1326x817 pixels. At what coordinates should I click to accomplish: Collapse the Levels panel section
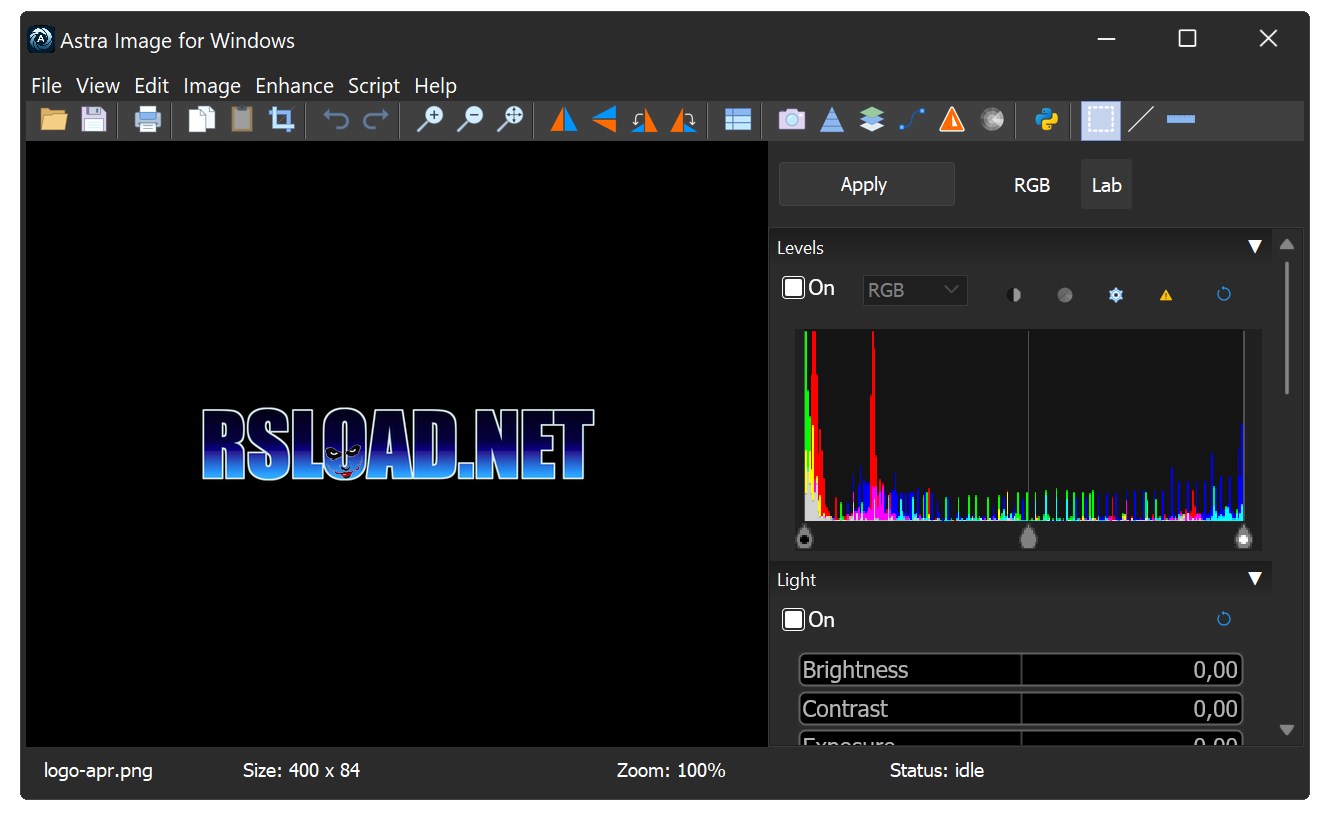(x=1255, y=247)
